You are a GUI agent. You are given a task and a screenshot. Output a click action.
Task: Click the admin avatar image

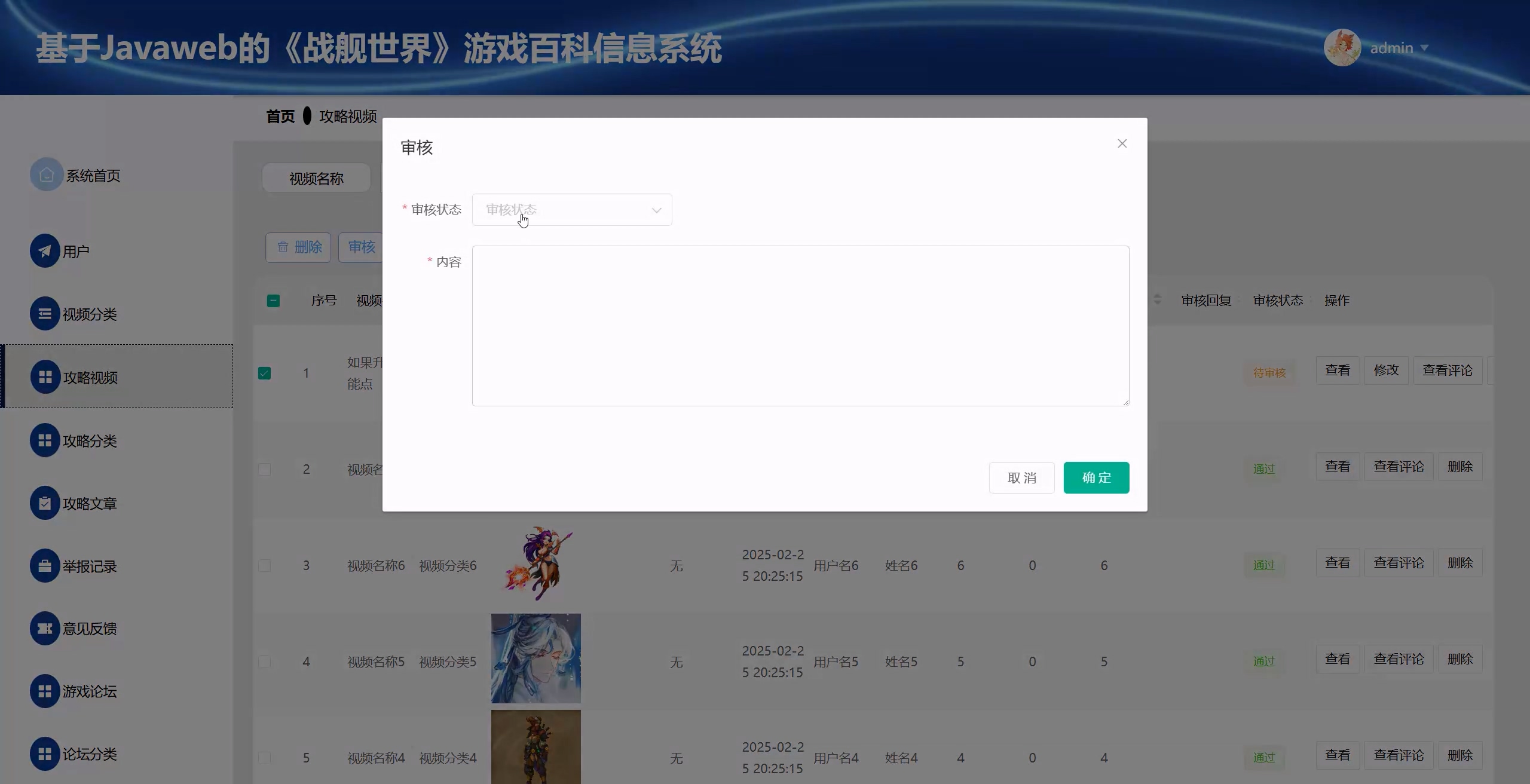(x=1342, y=48)
